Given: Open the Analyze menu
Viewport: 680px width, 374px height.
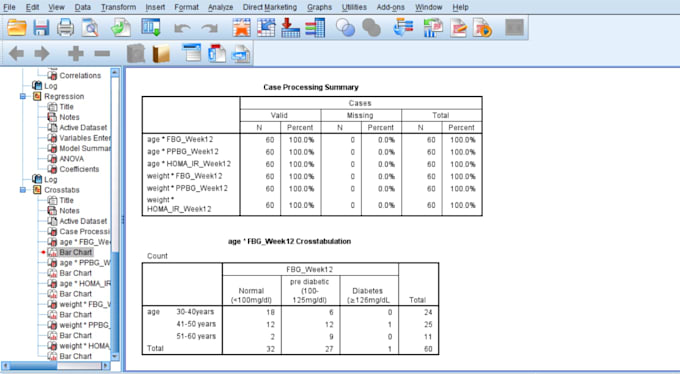Looking at the screenshot, I should point(220,7).
